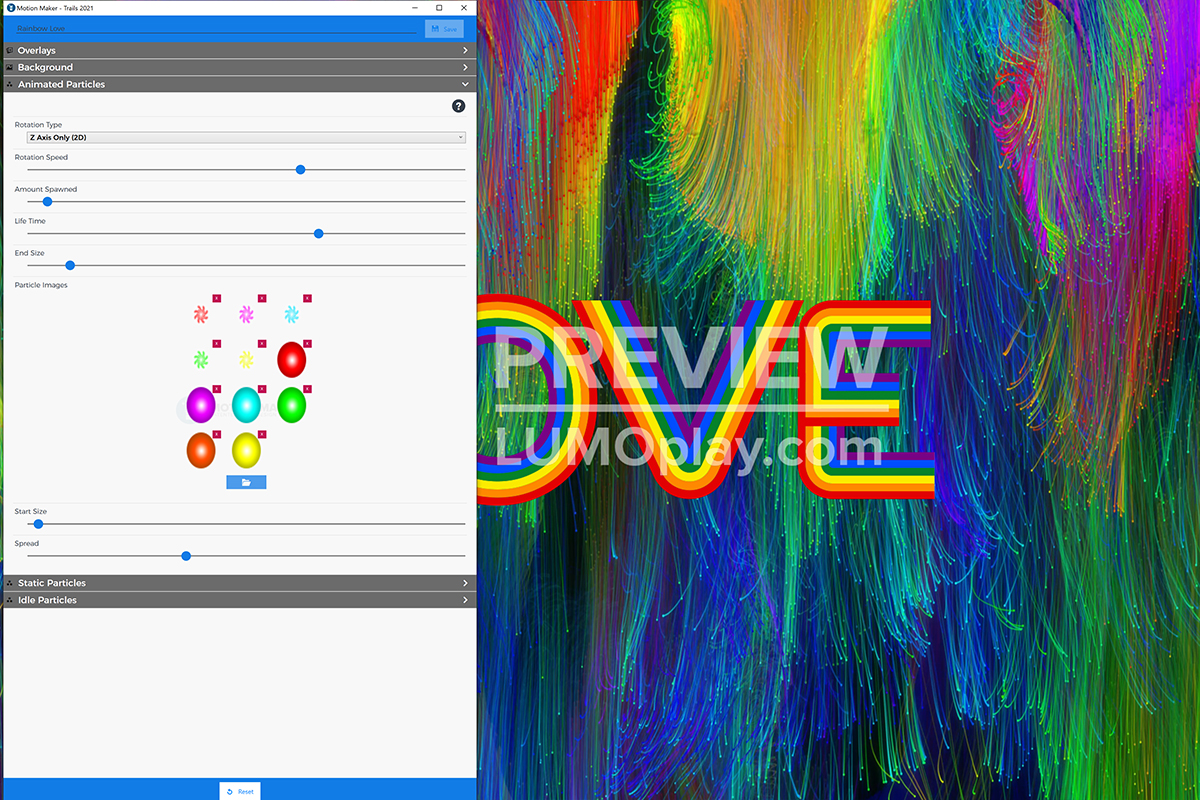This screenshot has height=800, width=1200.
Task: Select the cyan orb particle image
Action: (x=246, y=405)
